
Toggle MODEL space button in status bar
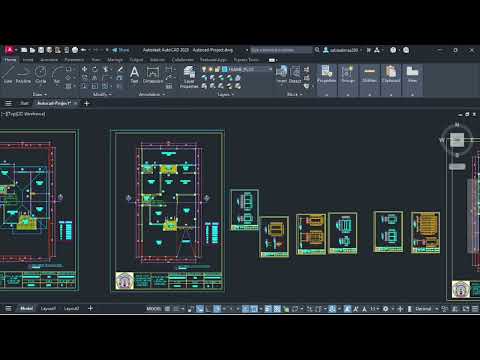click(153, 309)
